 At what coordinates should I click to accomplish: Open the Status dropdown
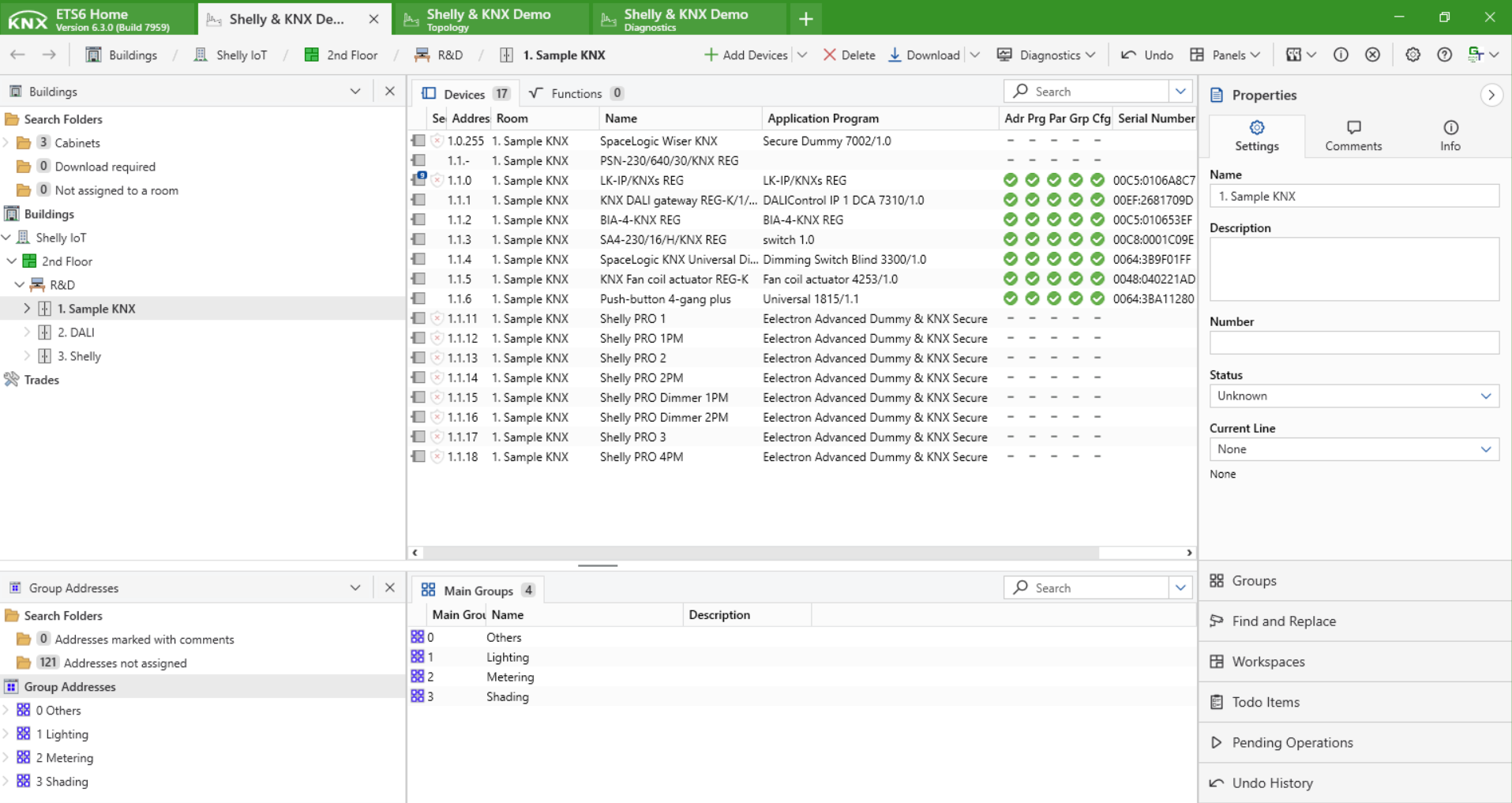1353,396
